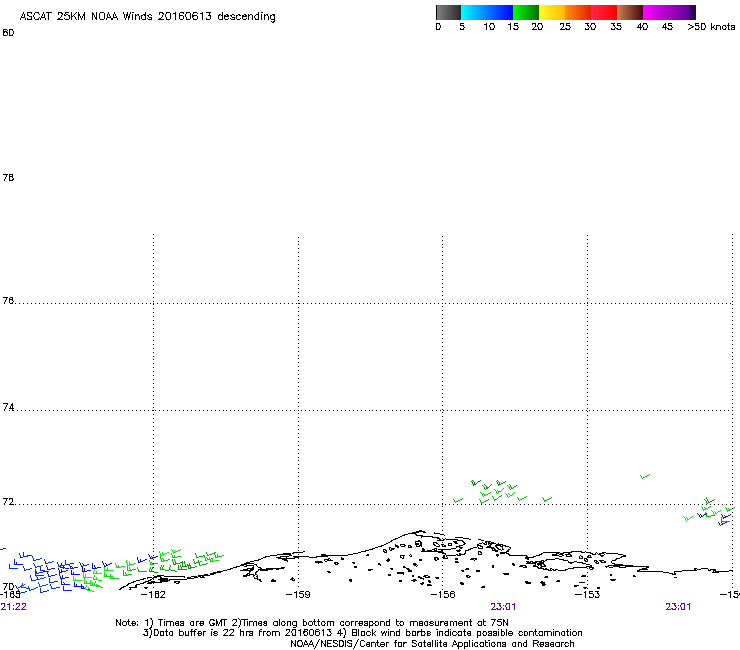Click the -153 longitude label
This screenshot has width=740, height=650.
[588, 595]
